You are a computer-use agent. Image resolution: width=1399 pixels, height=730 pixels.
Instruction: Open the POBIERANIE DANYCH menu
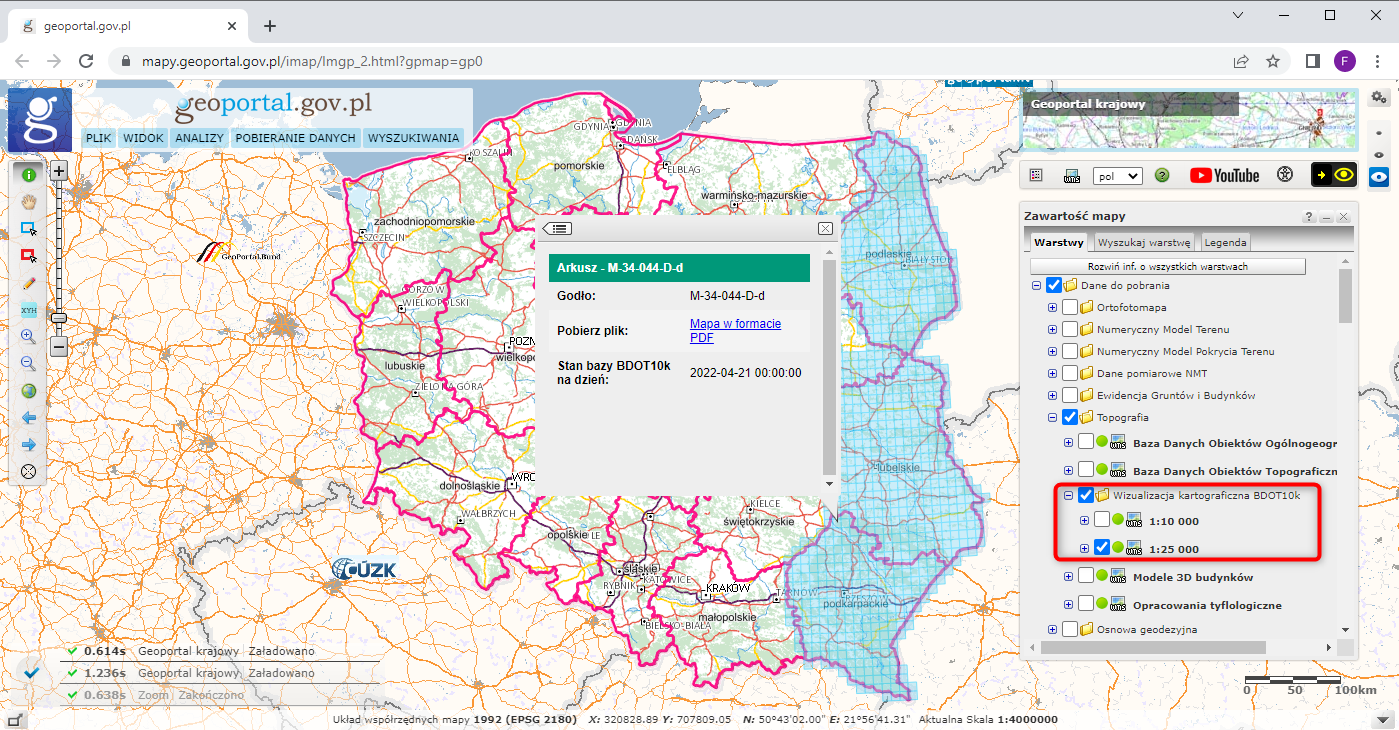[x=295, y=138]
